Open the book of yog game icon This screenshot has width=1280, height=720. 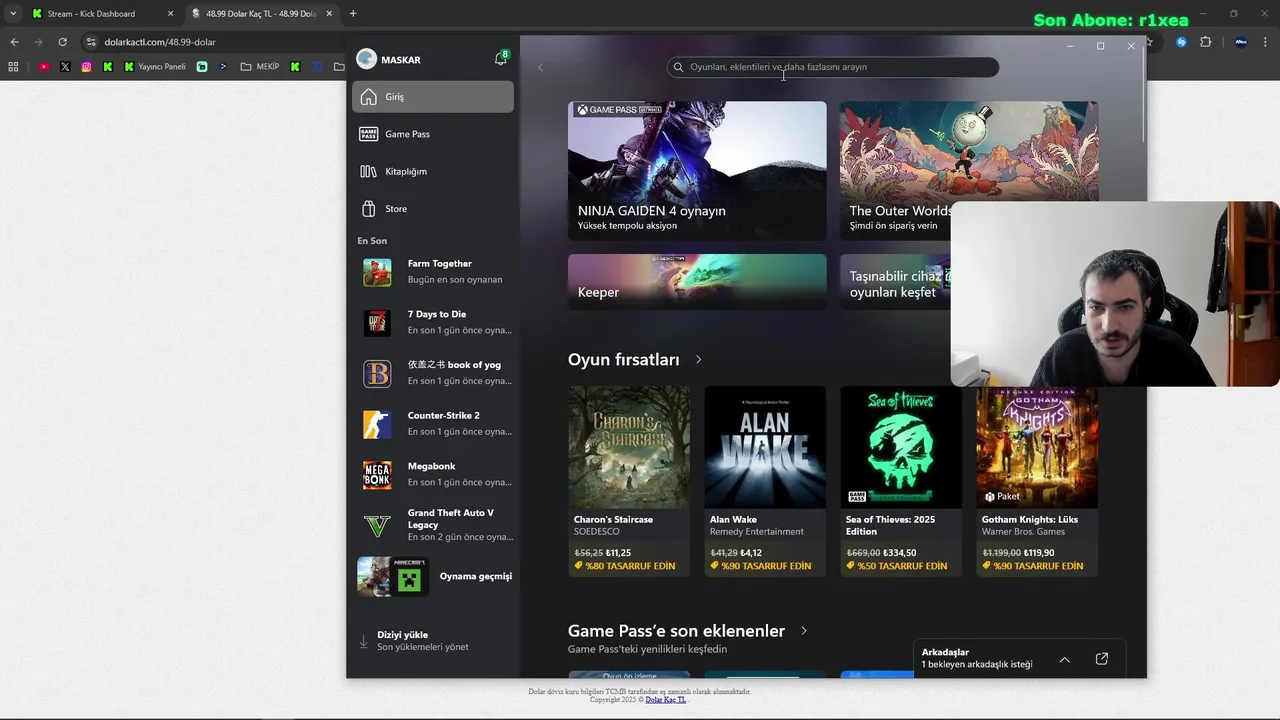[377, 373]
